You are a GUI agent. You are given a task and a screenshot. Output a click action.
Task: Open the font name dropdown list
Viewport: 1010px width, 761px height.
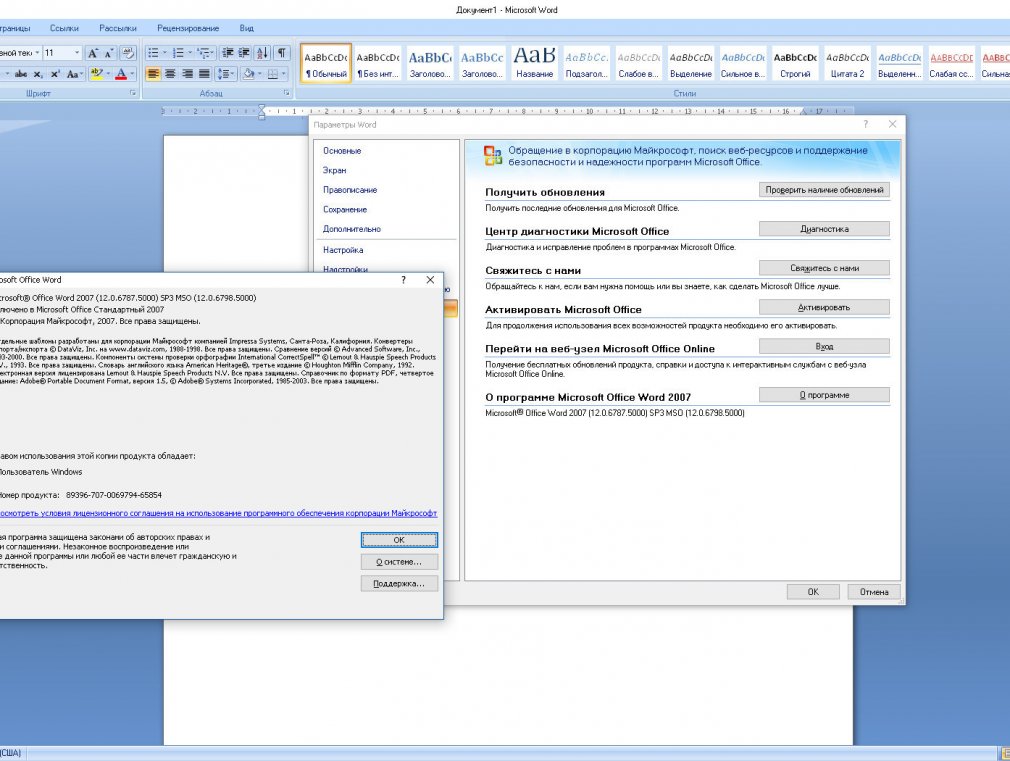coord(37,53)
